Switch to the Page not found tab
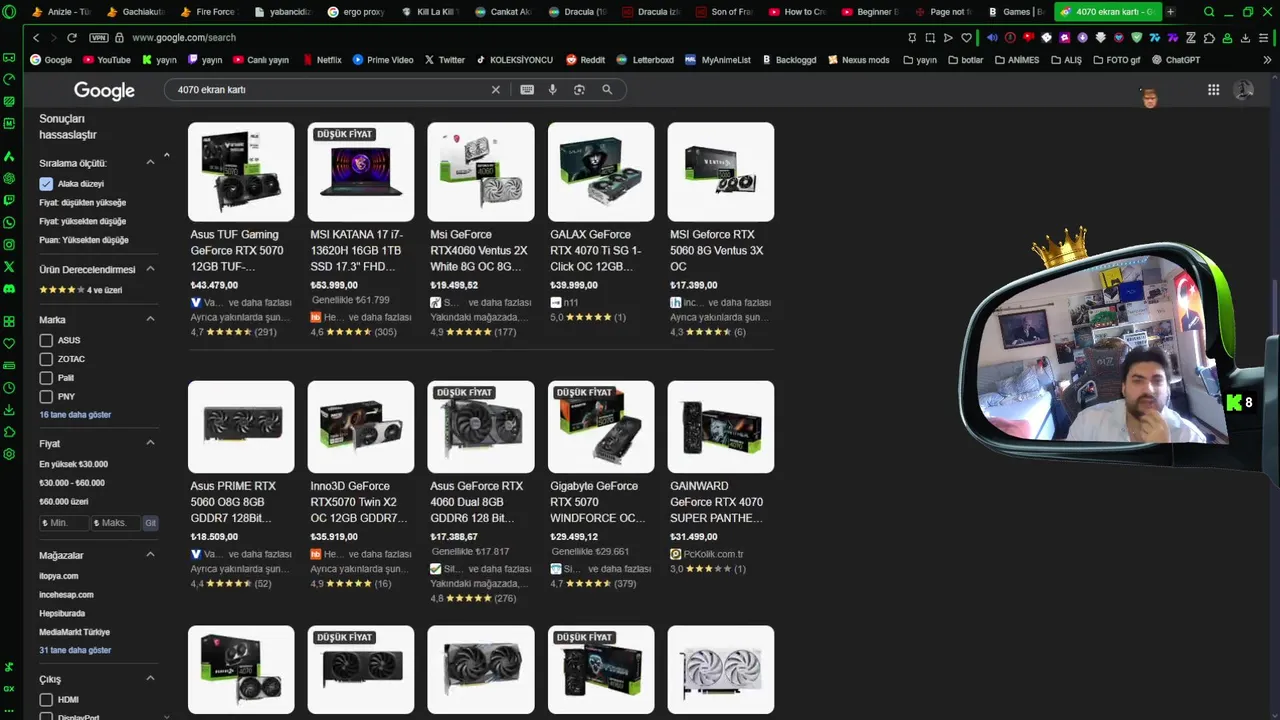The image size is (1280, 720). point(942,12)
